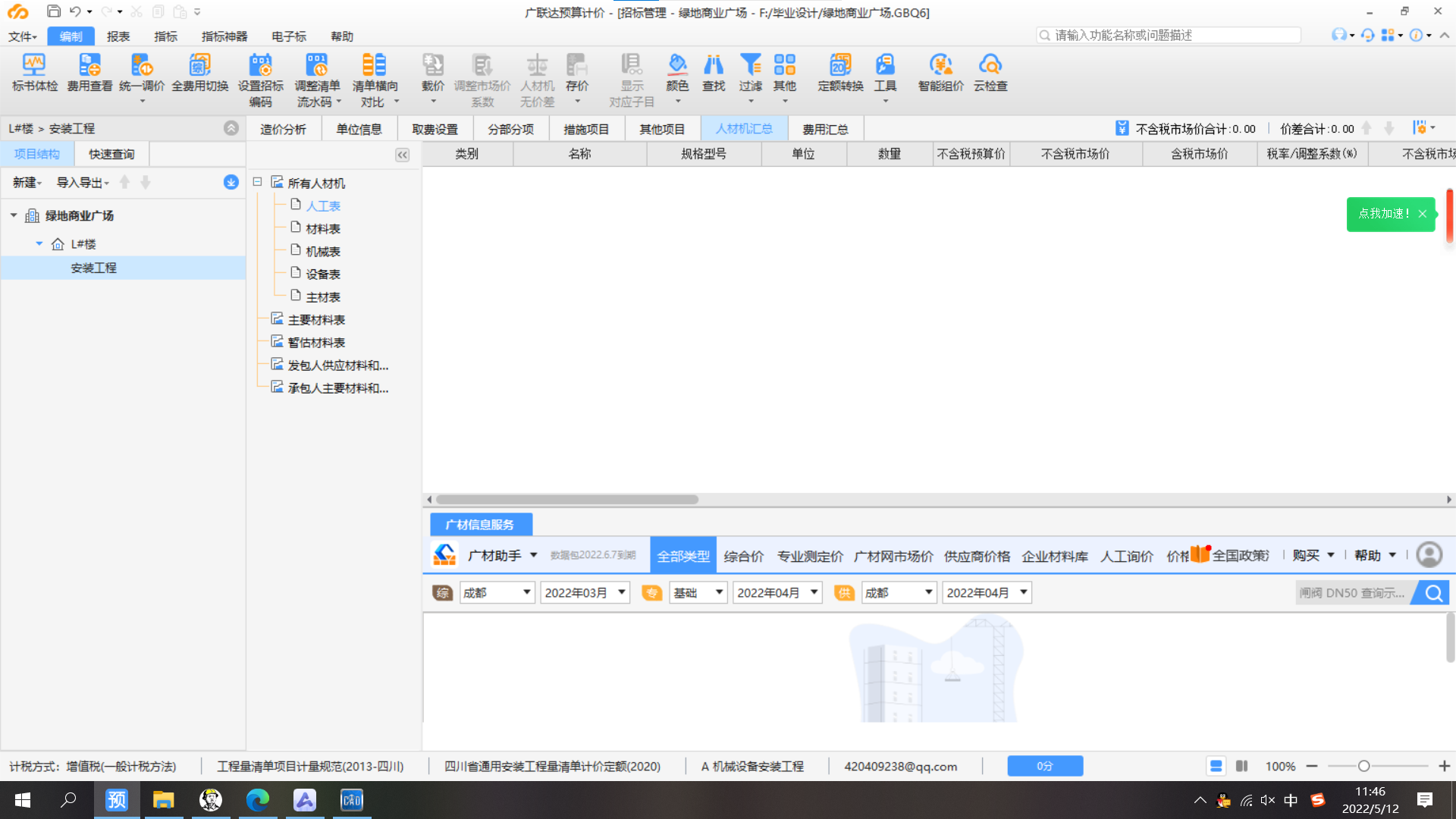Click the 统一调价 icon
The image size is (1456, 819).
point(142,73)
